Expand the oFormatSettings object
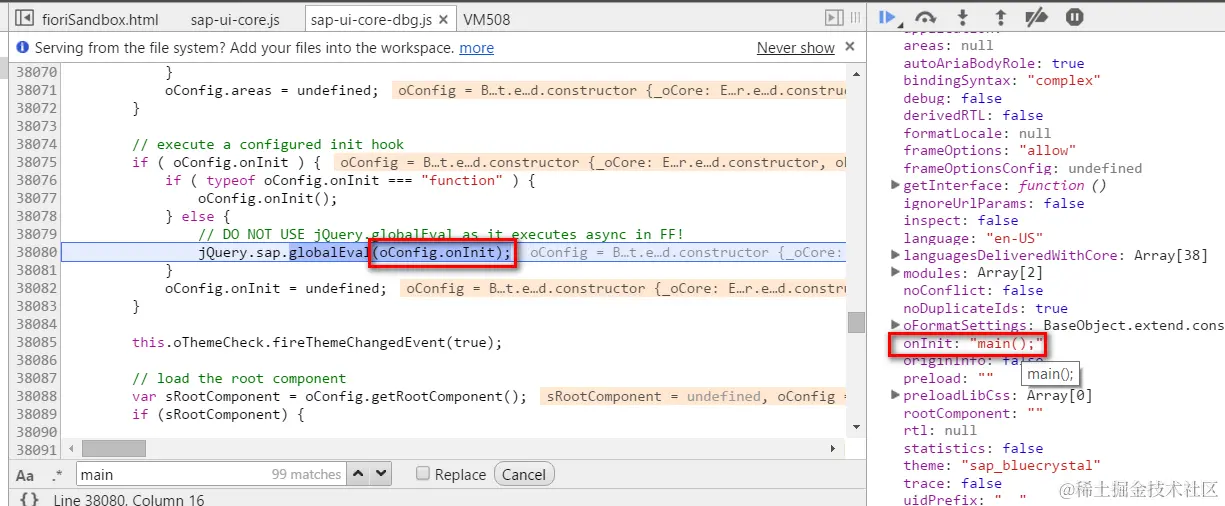The image size is (1225, 506). [896, 325]
